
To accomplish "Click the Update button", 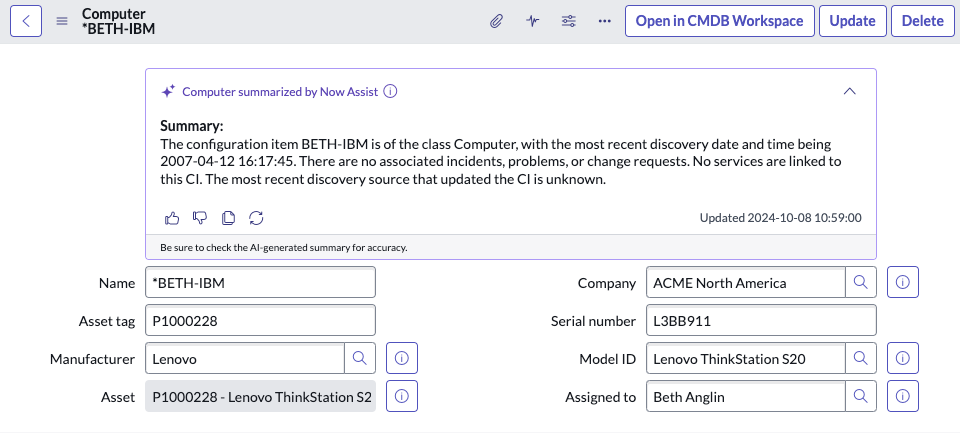I will pos(852,21).
